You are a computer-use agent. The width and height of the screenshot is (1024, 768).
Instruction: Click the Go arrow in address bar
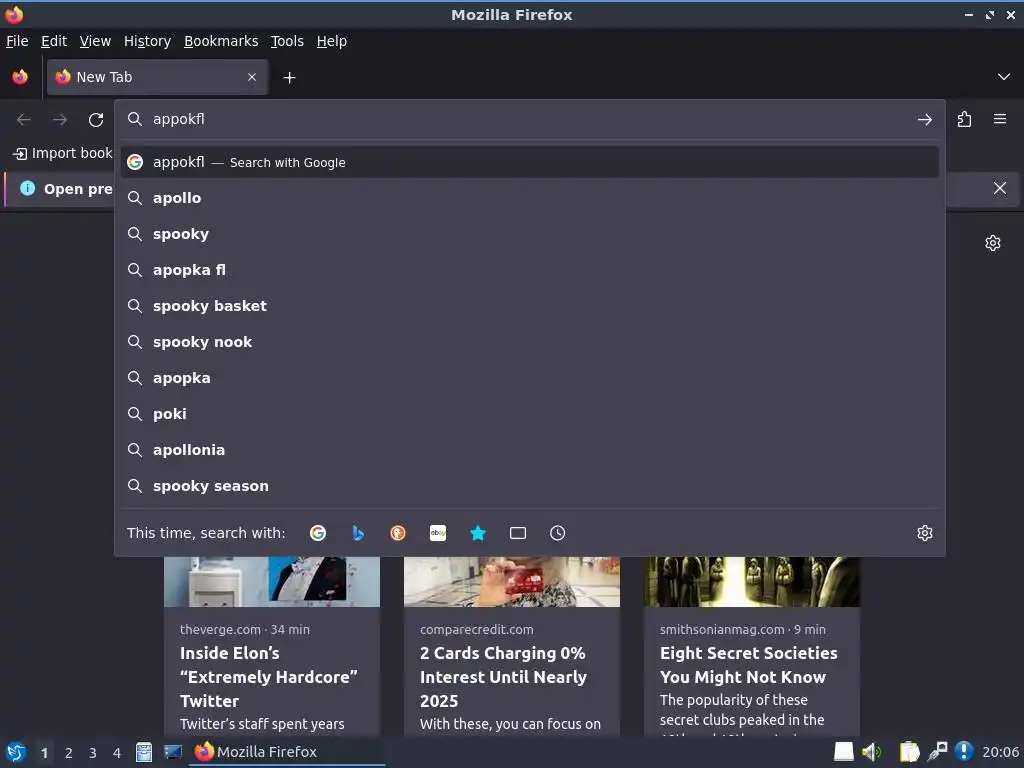[925, 120]
